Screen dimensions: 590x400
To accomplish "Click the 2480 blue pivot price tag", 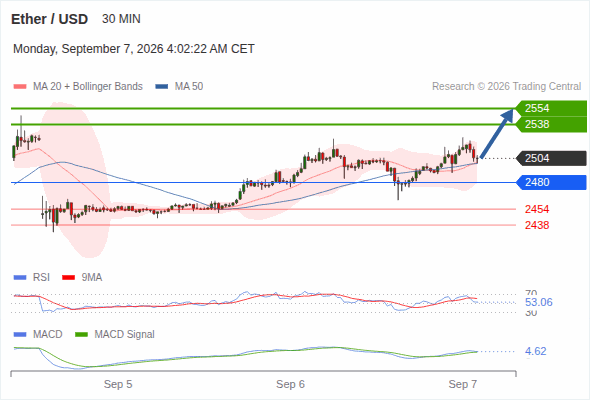I will (x=552, y=183).
